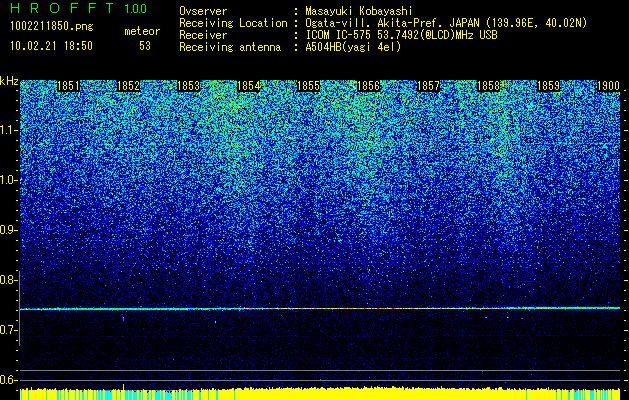Click the yellow signal level bar at bottom
Screen dimensions: 629x400
320,394
